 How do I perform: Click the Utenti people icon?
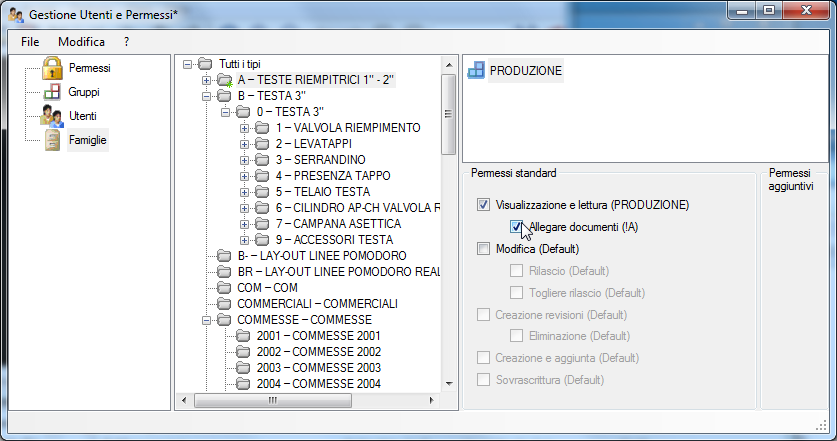coord(52,116)
